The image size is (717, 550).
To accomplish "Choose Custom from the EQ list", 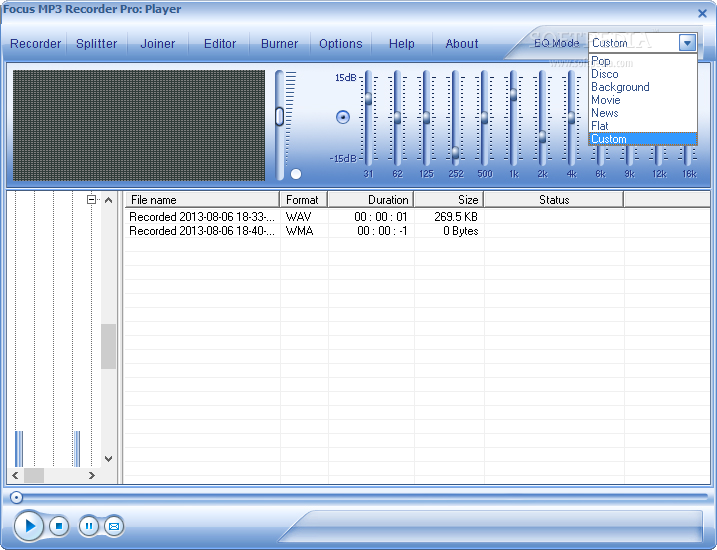I will [x=642, y=139].
